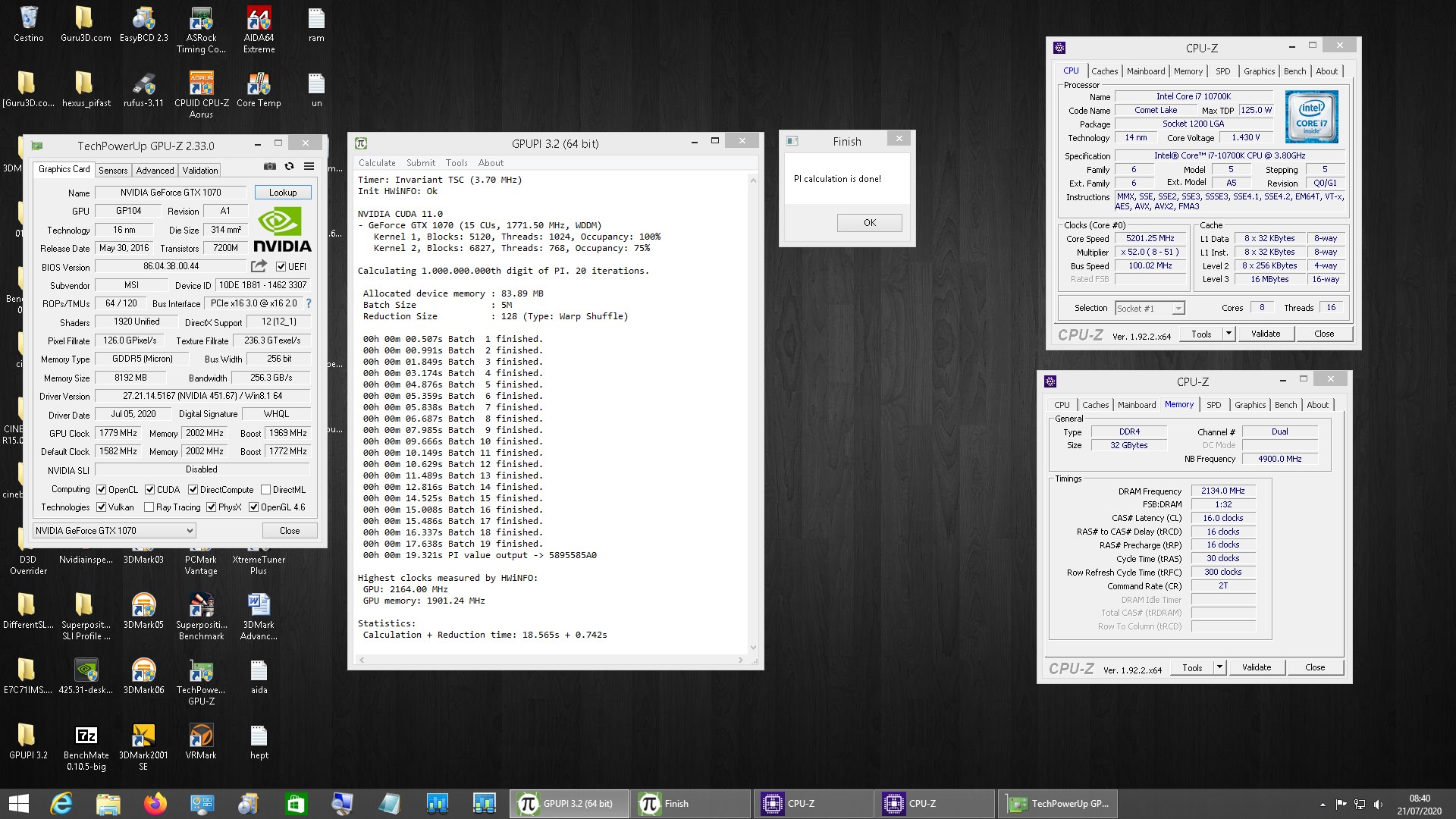
Task: Switch to the Advanced tab in GPU-Z
Action: click(x=155, y=171)
